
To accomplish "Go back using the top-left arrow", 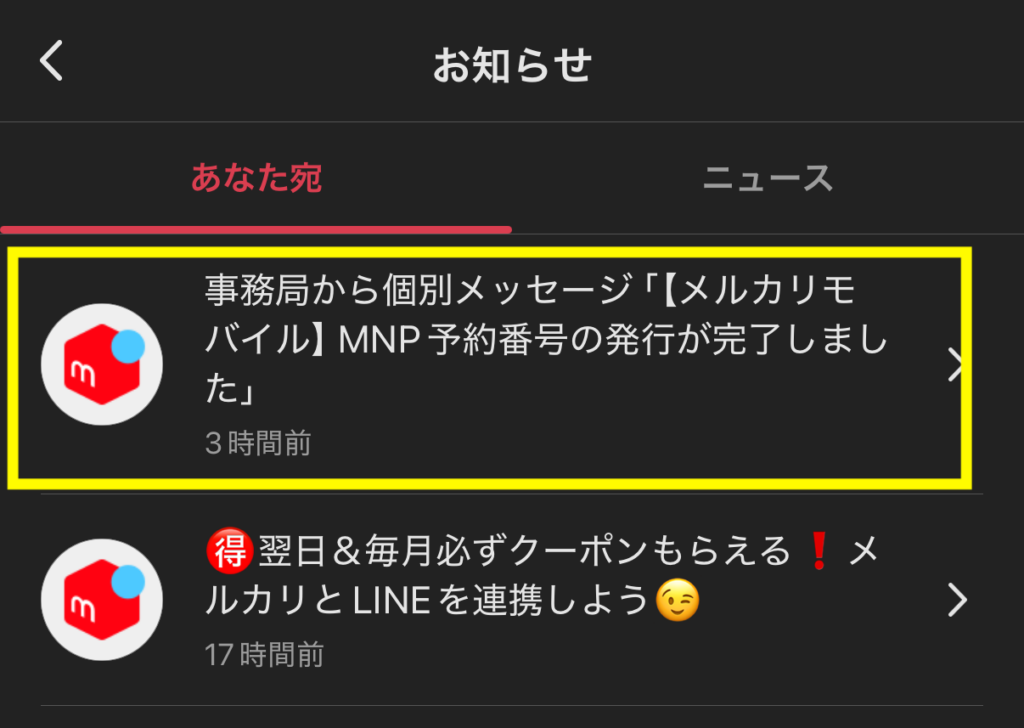I will pos(51,61).
